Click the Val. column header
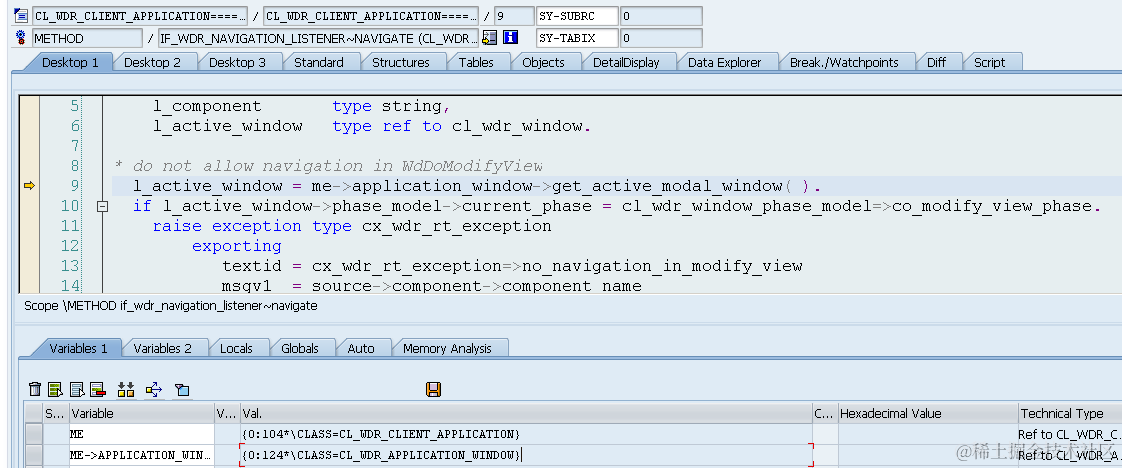 point(526,414)
